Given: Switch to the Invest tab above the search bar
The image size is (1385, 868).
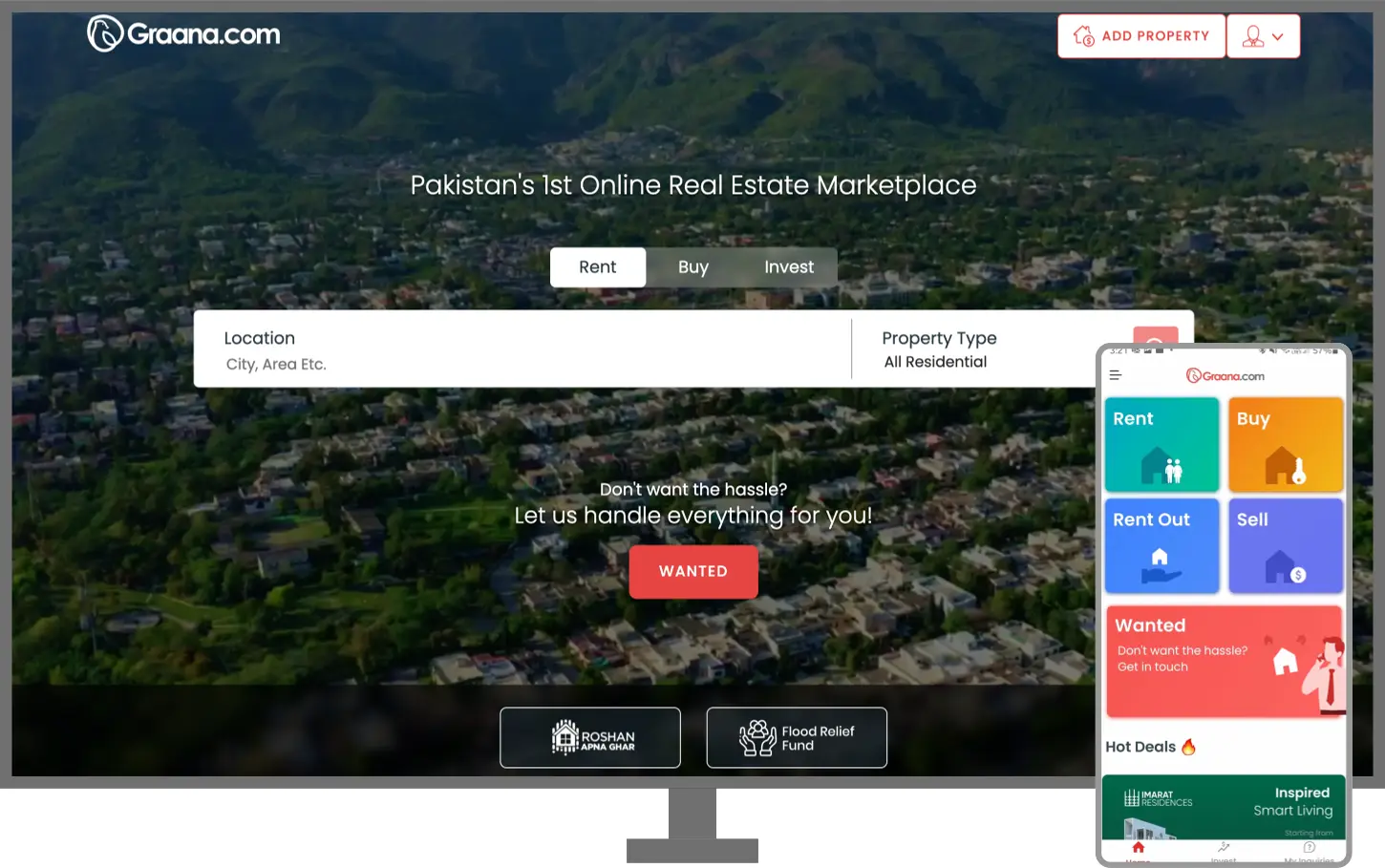Looking at the screenshot, I should [789, 267].
